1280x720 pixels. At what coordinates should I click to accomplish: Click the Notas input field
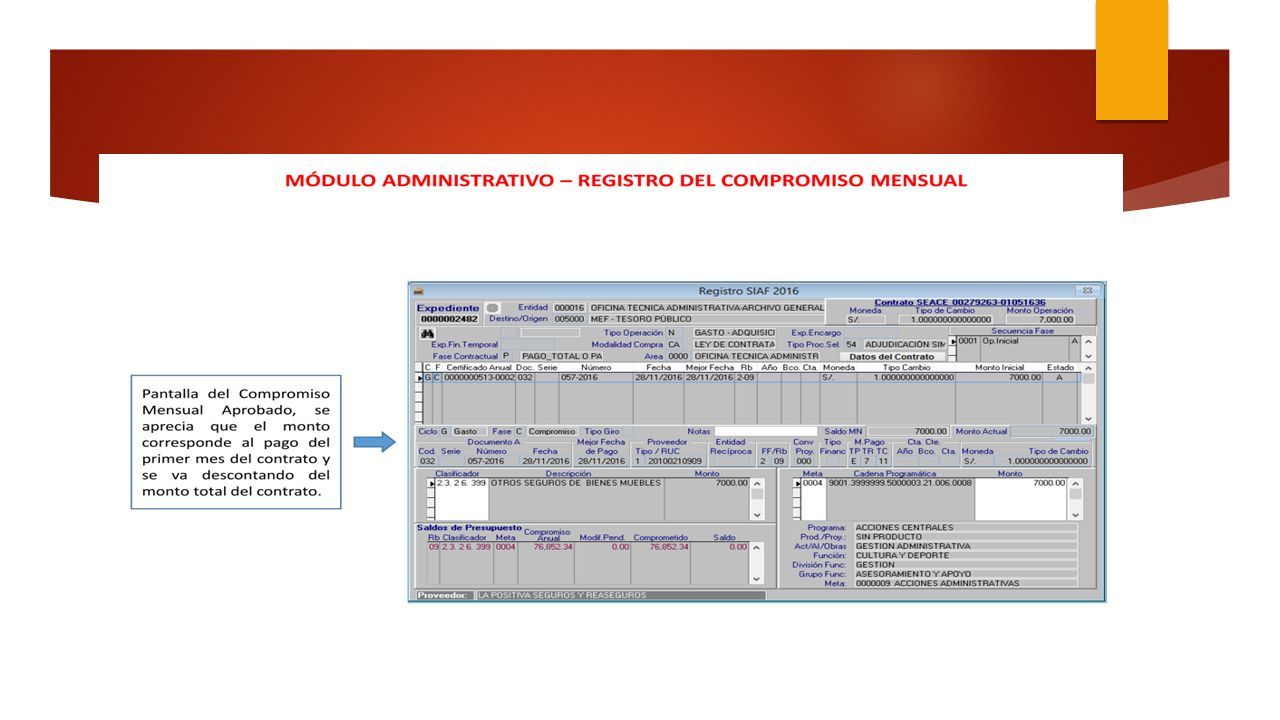(766, 431)
